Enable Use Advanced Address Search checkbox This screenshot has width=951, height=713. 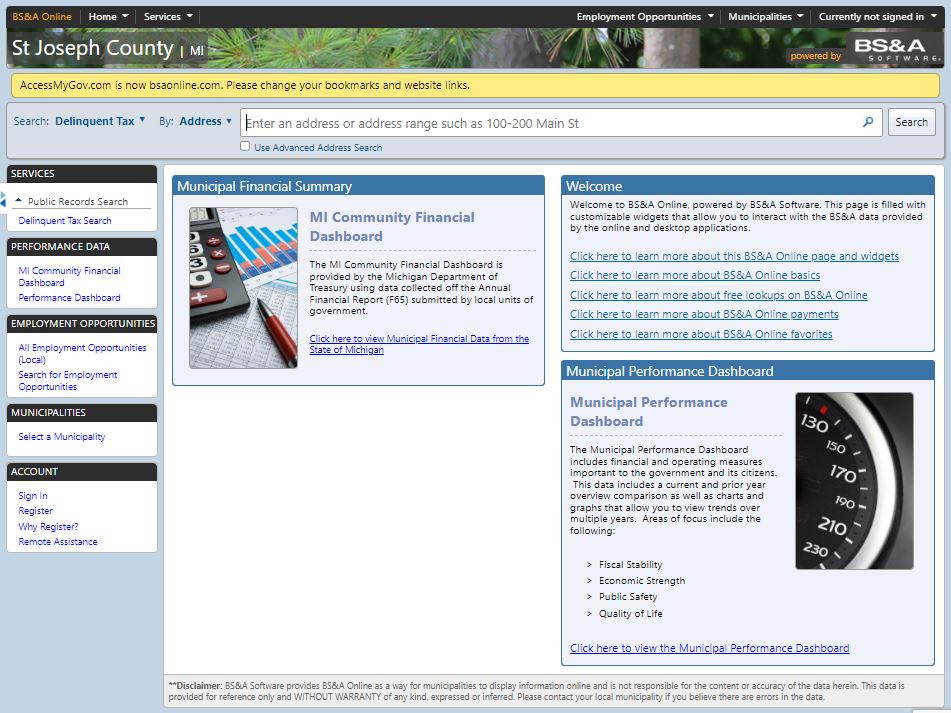[246, 147]
